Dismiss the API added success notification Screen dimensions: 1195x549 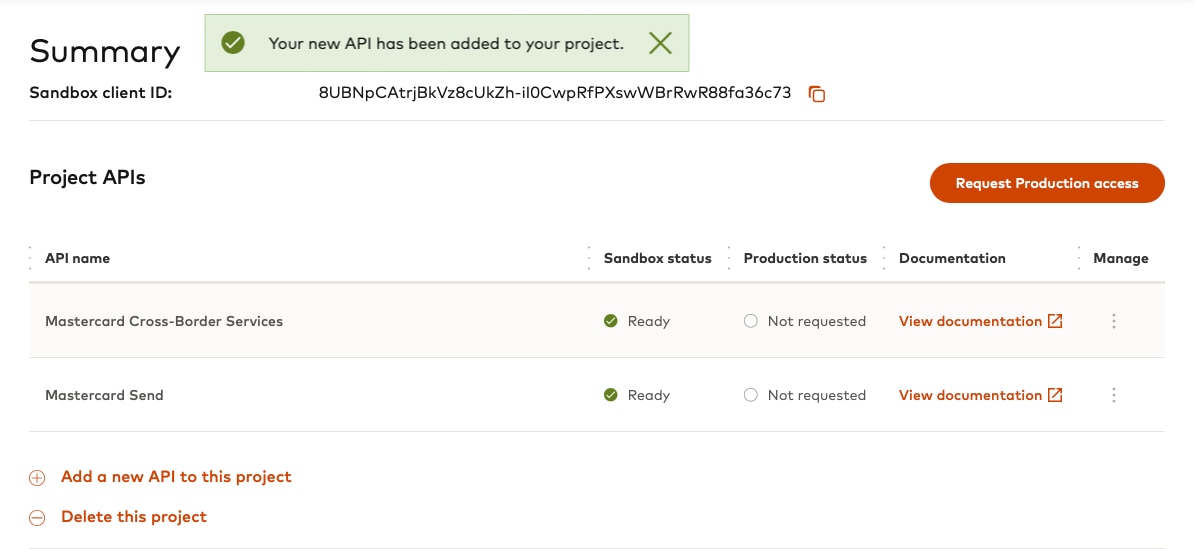click(659, 43)
